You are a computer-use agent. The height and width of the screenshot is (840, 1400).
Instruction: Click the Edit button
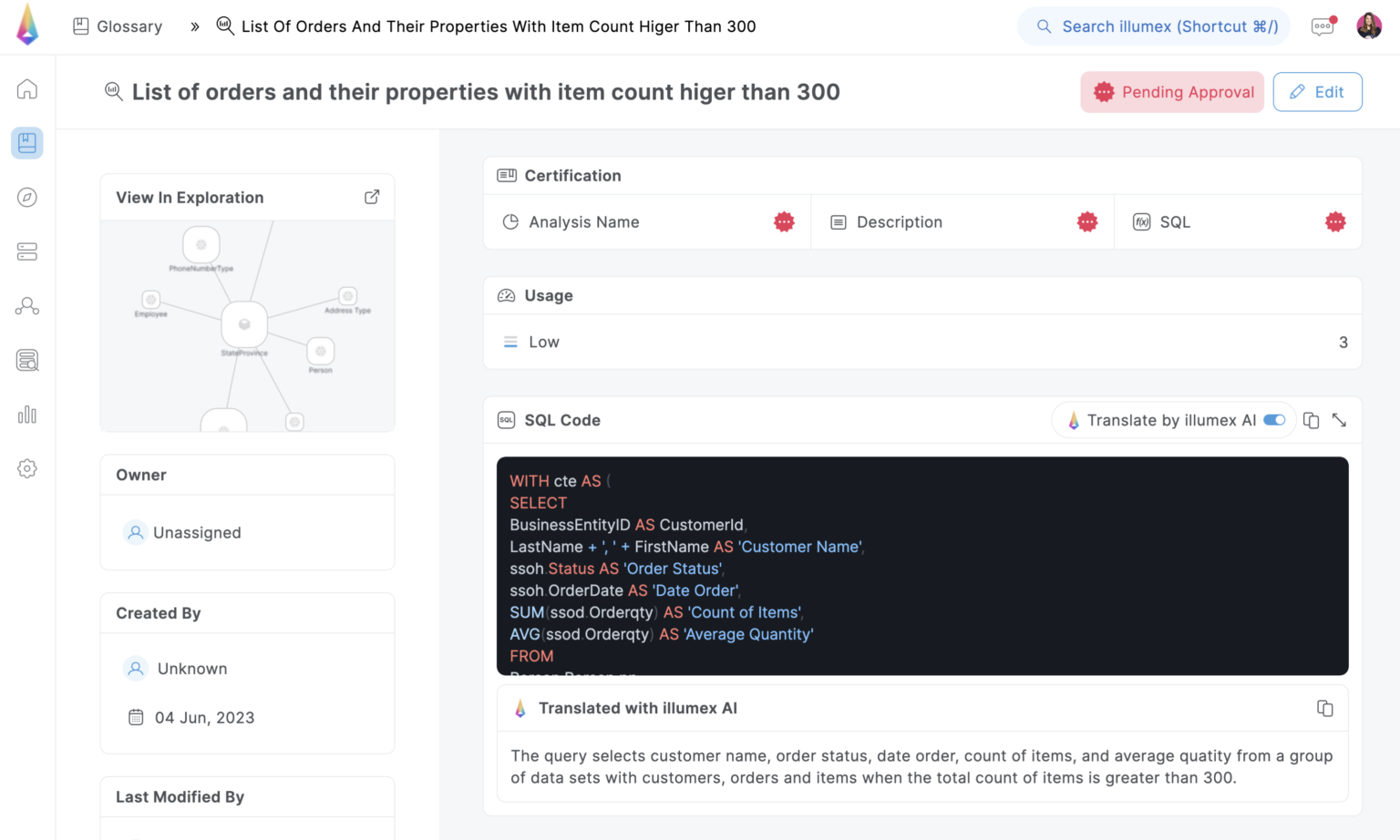(x=1317, y=92)
